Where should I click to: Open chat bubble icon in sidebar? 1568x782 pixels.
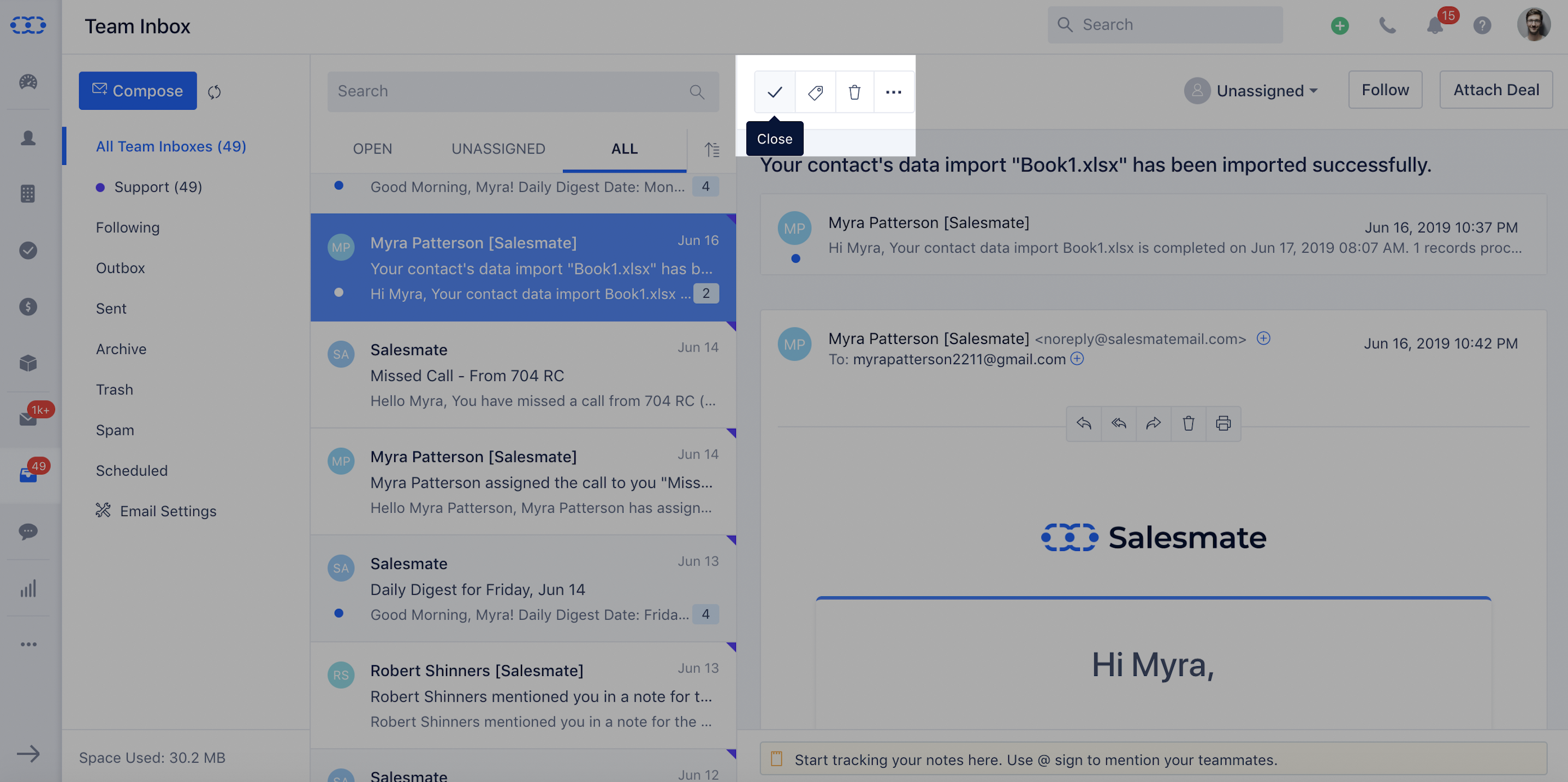tap(28, 531)
